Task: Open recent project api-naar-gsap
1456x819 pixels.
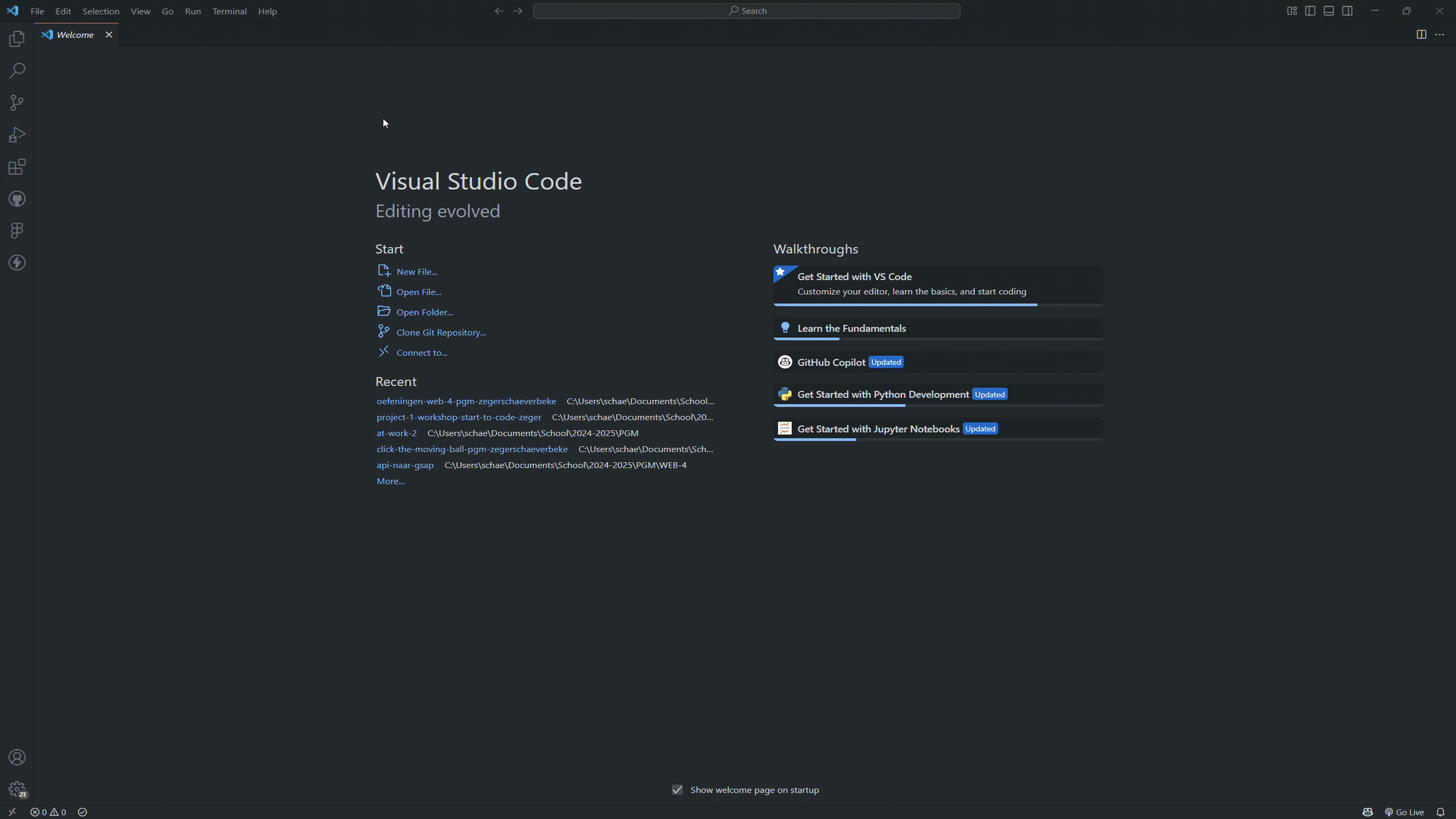Action: 405,465
